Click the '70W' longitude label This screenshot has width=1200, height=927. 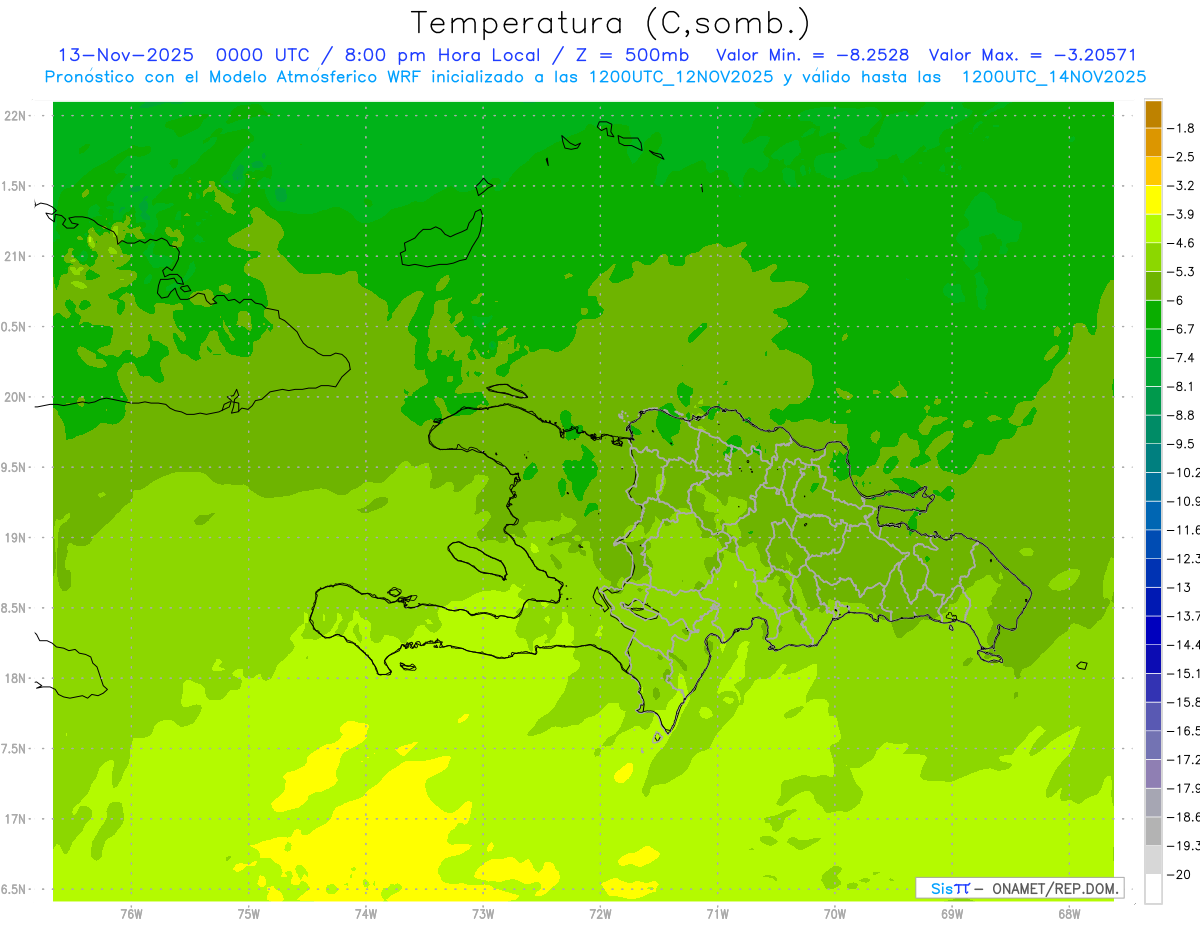pos(834,913)
